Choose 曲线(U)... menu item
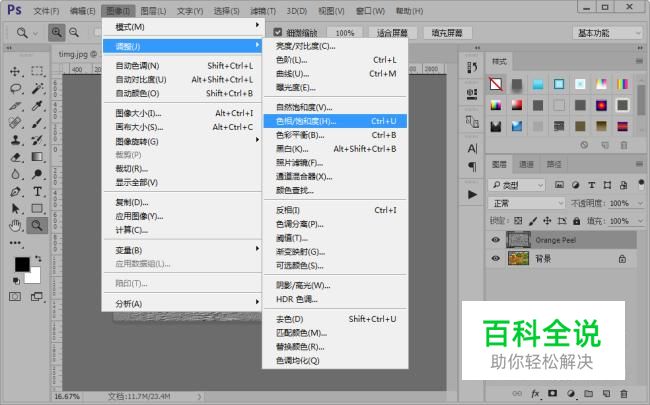The height and width of the screenshot is (405, 650). pyautogui.click(x=335, y=74)
